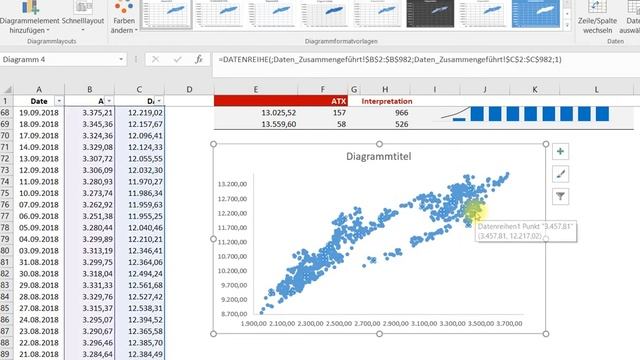640x360 pixels.
Task: Click cell with date 21.08.2018
Action: click(39, 354)
